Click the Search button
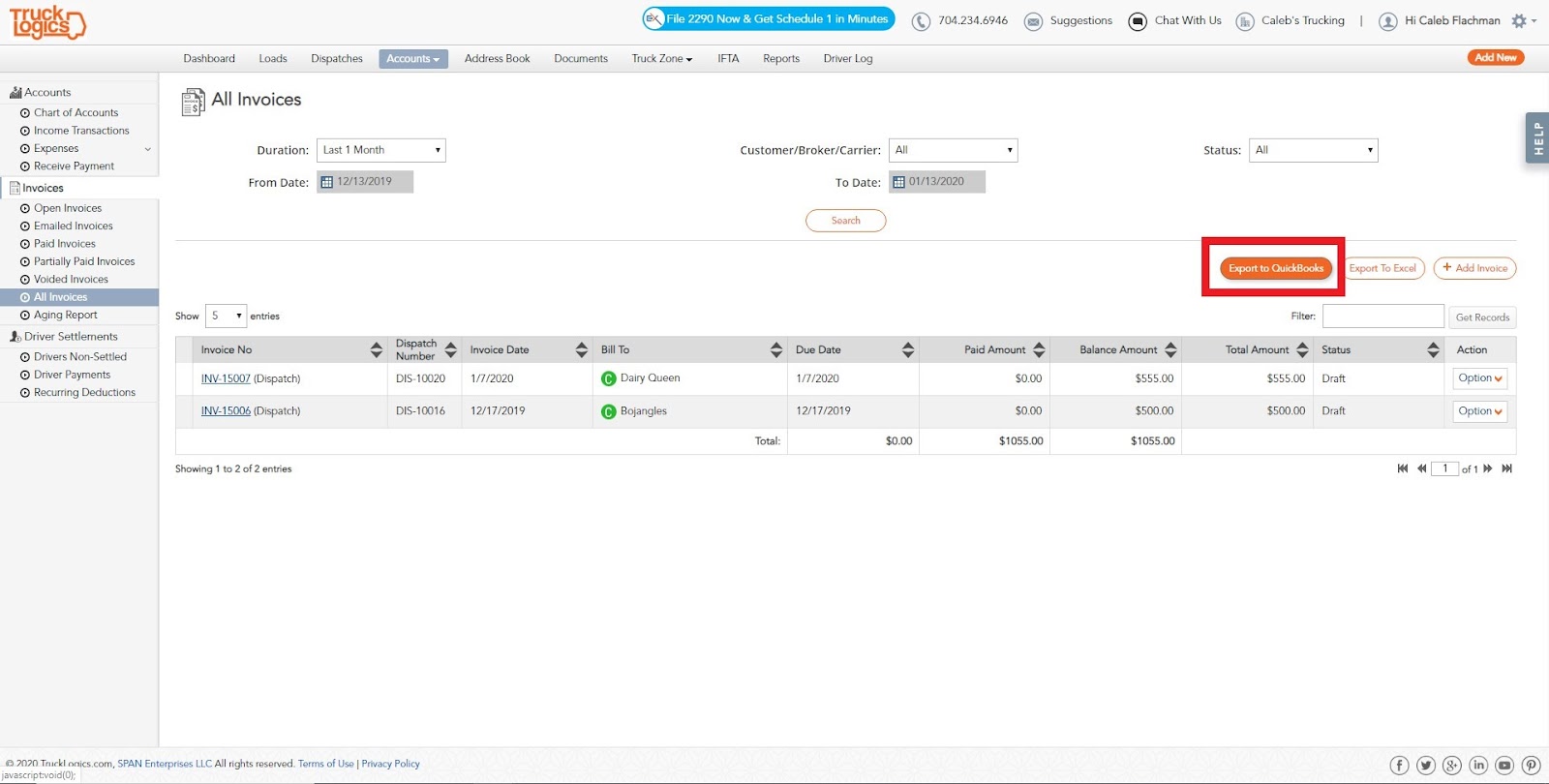1549x784 pixels. pyautogui.click(x=846, y=221)
